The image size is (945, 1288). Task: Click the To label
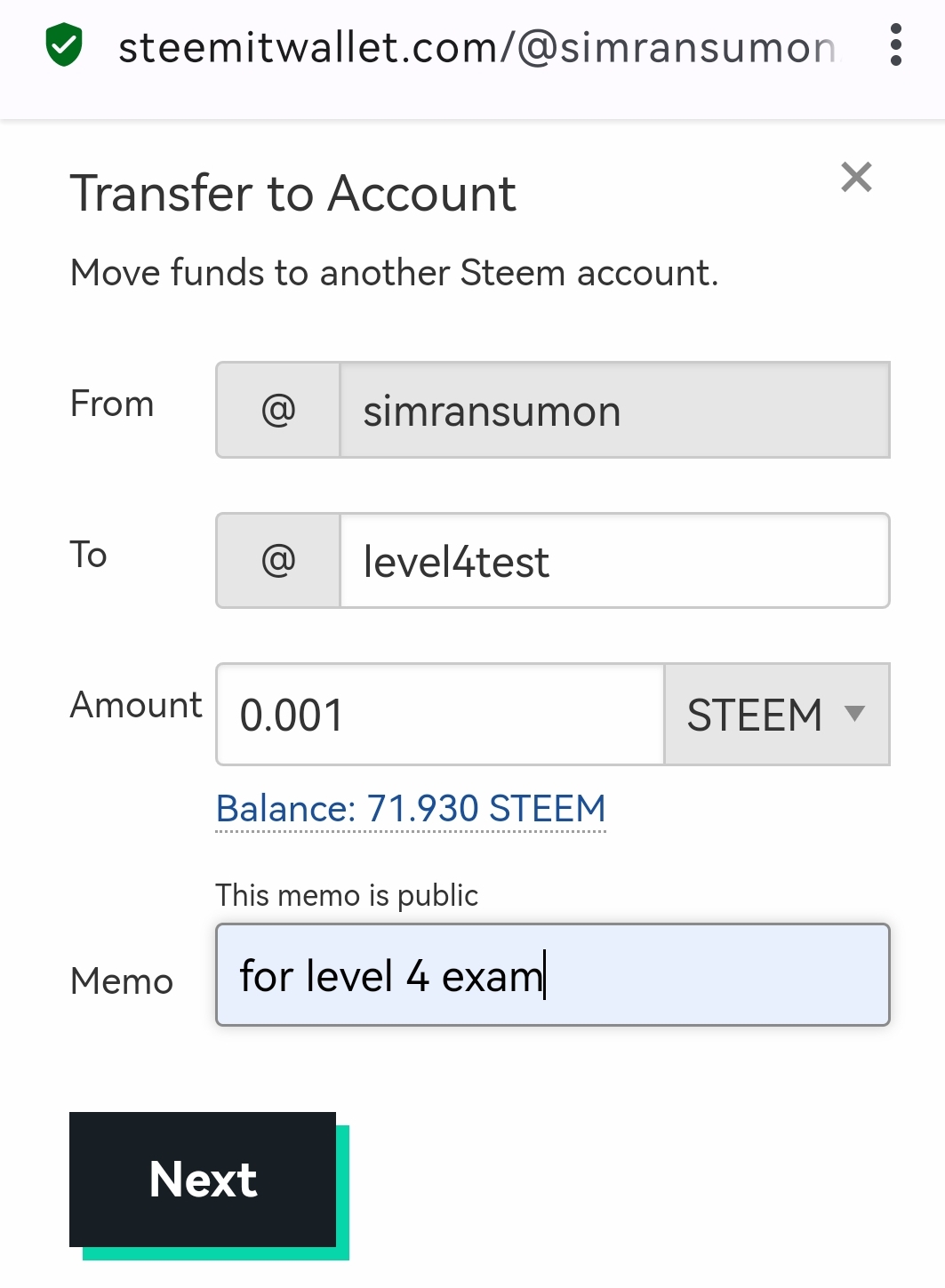click(x=89, y=555)
